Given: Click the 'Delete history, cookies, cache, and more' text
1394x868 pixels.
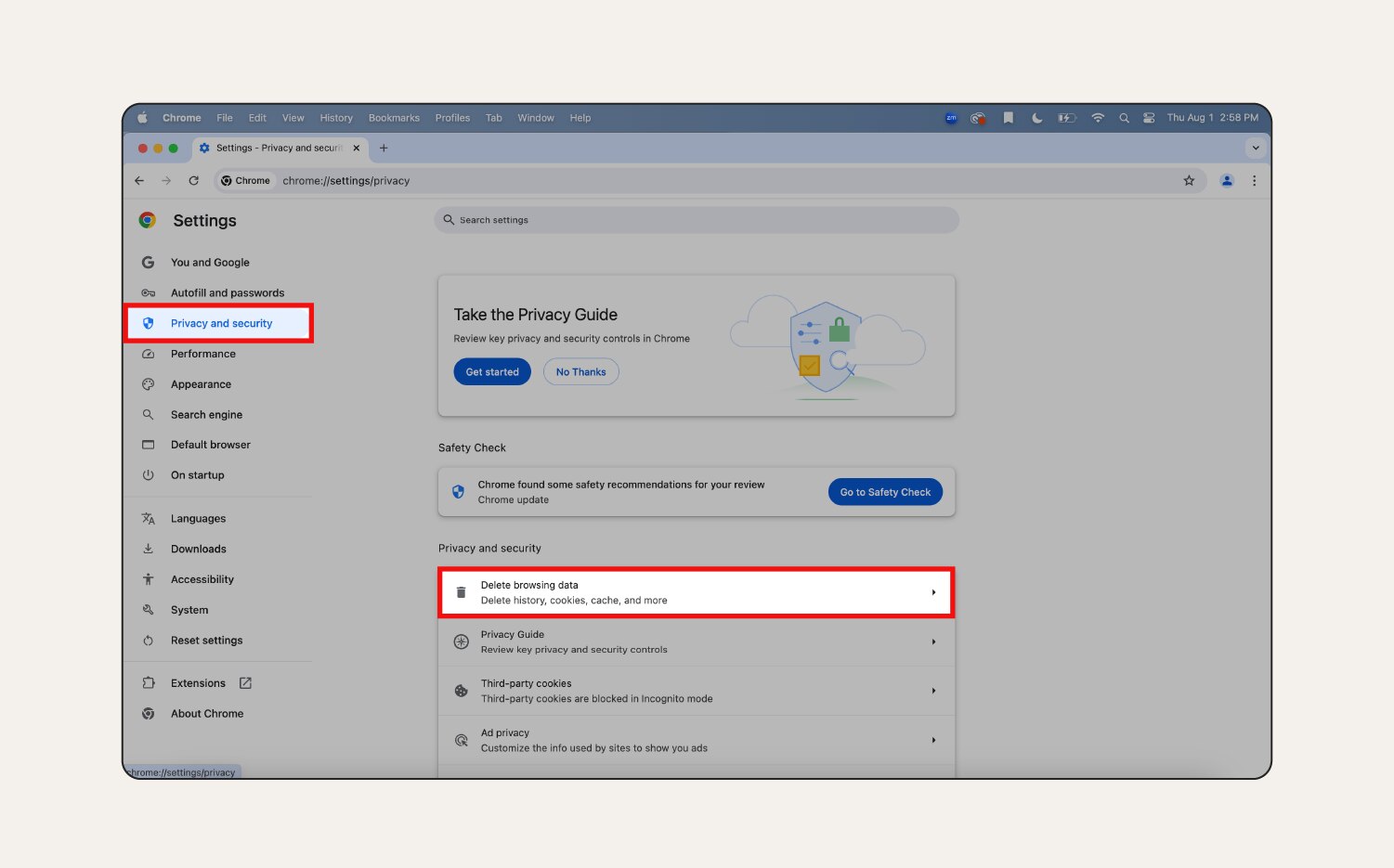Looking at the screenshot, I should tap(574, 601).
